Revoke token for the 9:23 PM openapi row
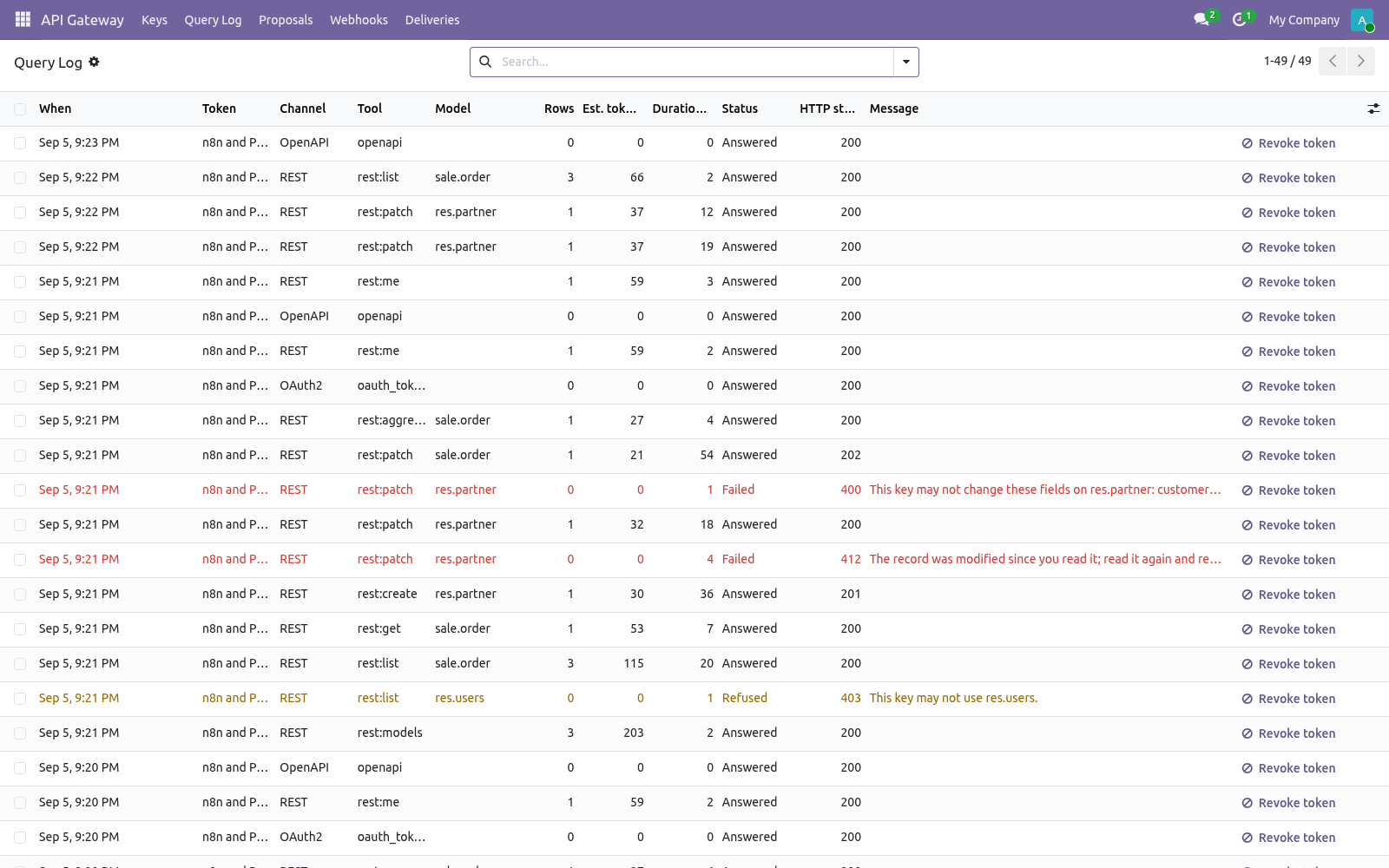The width and height of the screenshot is (1389, 868). [1288, 143]
